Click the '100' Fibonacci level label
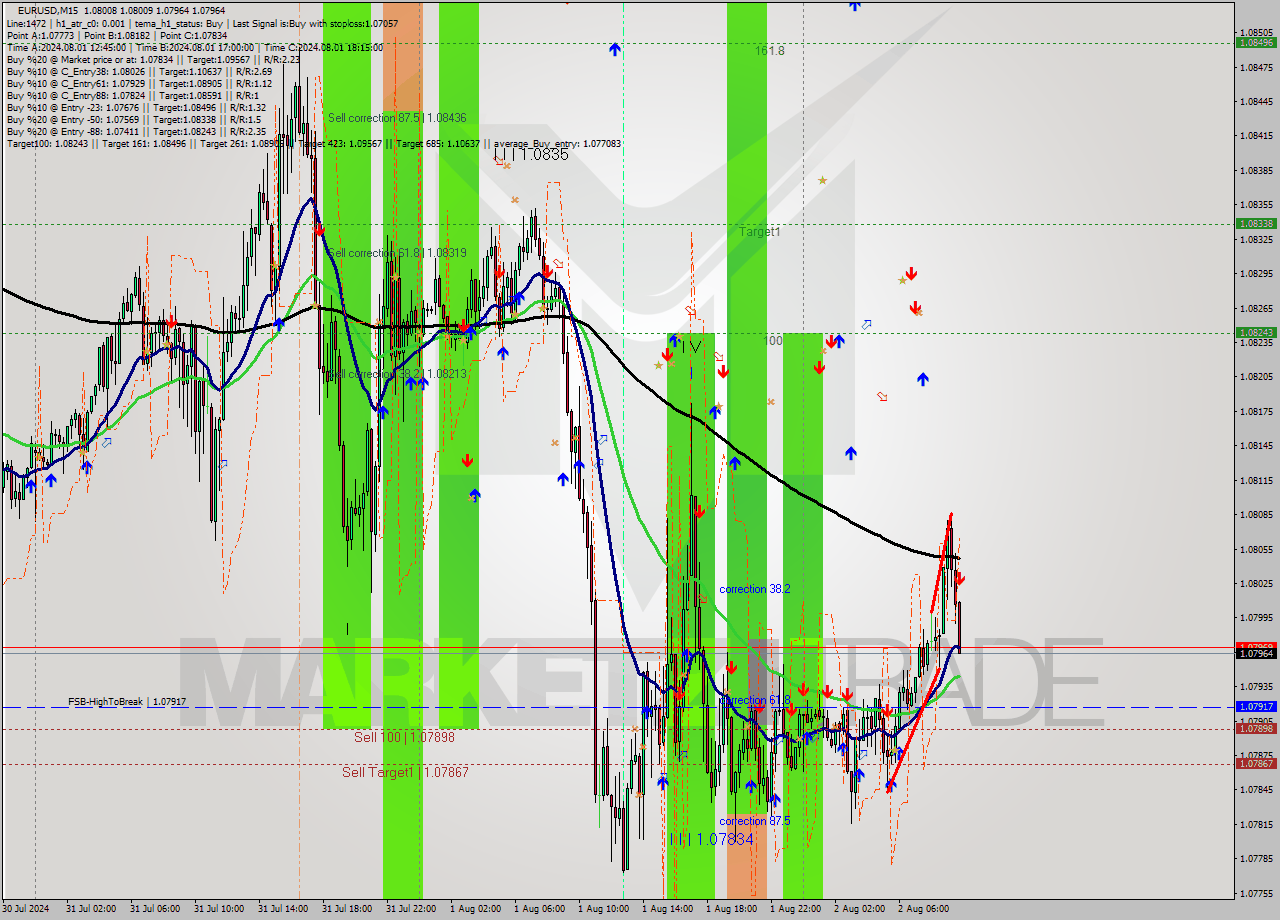The height and width of the screenshot is (920, 1280). tap(773, 341)
